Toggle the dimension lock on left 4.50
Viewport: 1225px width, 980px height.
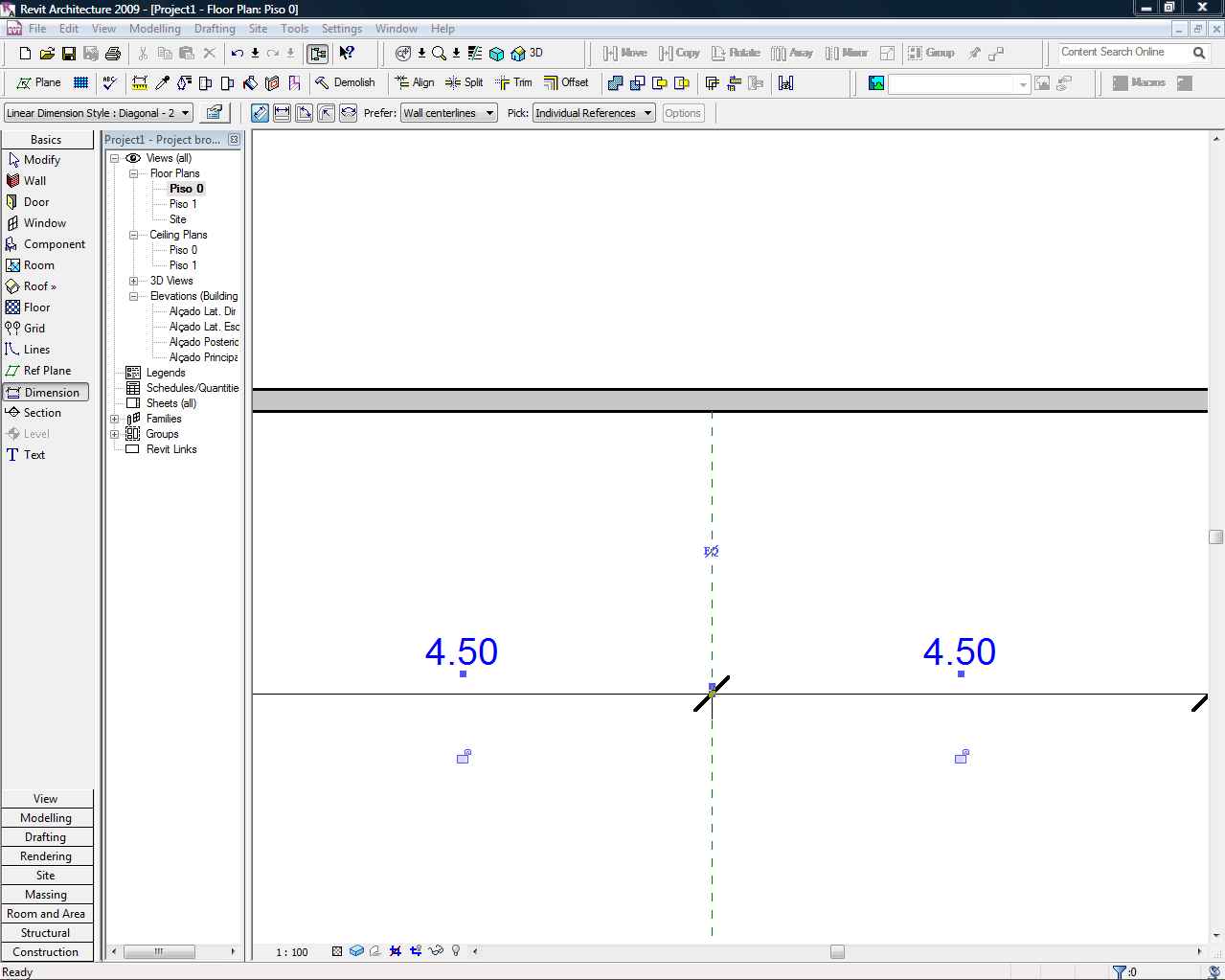point(464,757)
